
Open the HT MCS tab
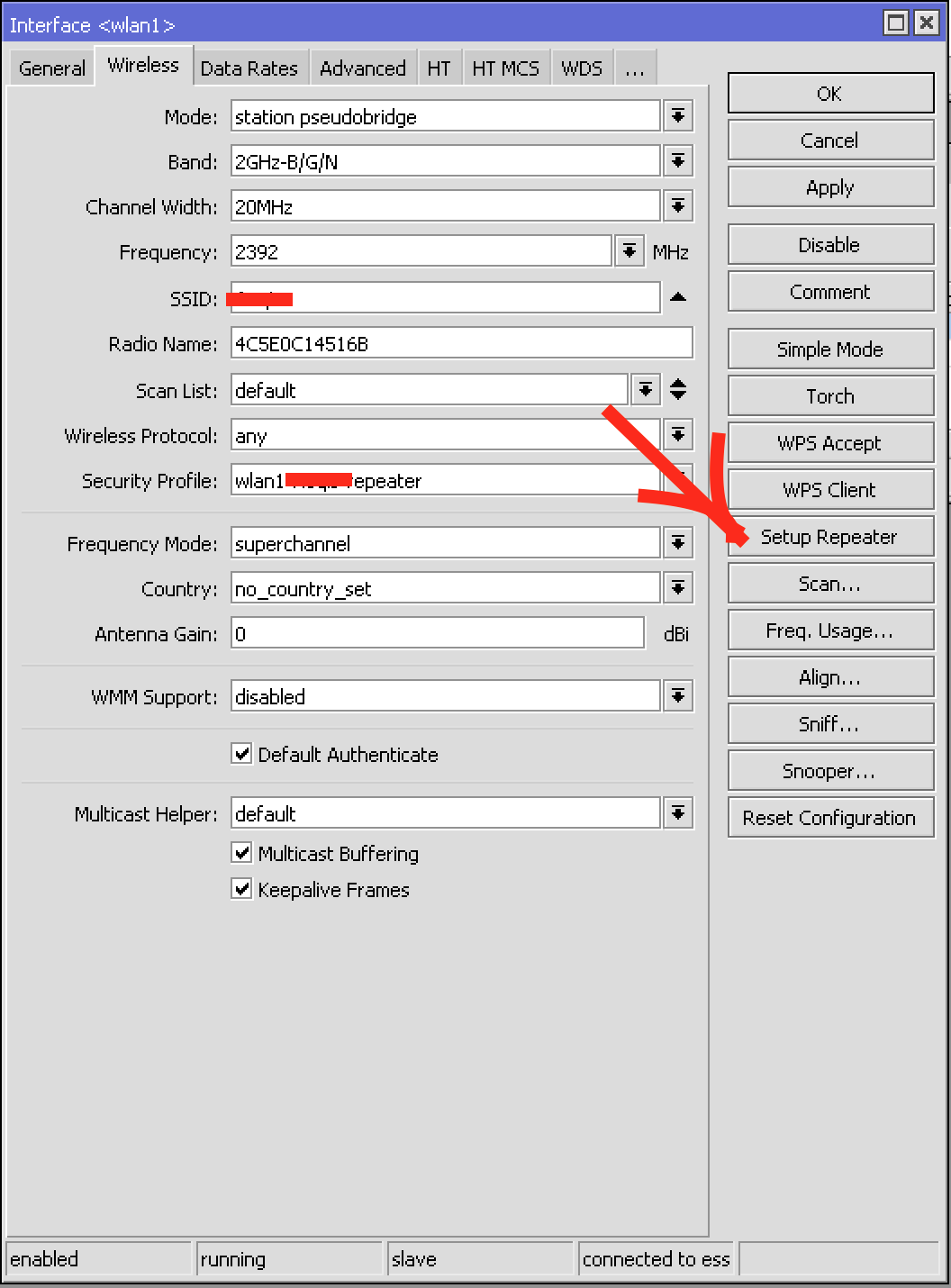coord(506,67)
